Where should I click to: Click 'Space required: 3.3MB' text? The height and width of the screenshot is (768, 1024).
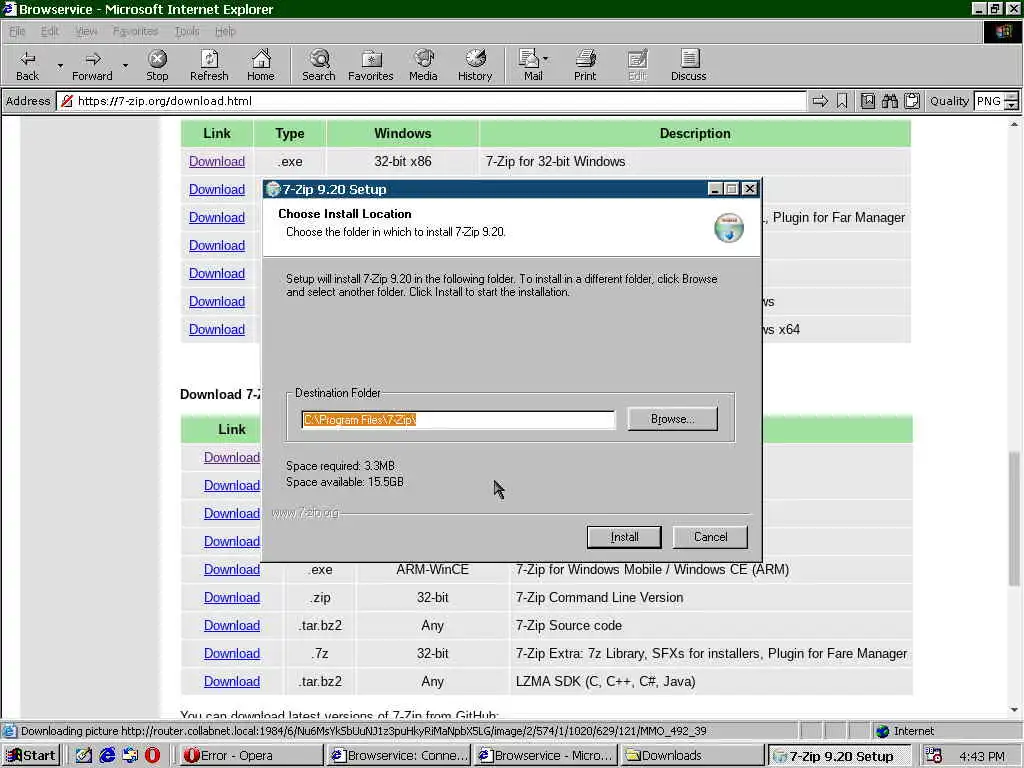[x=340, y=466]
